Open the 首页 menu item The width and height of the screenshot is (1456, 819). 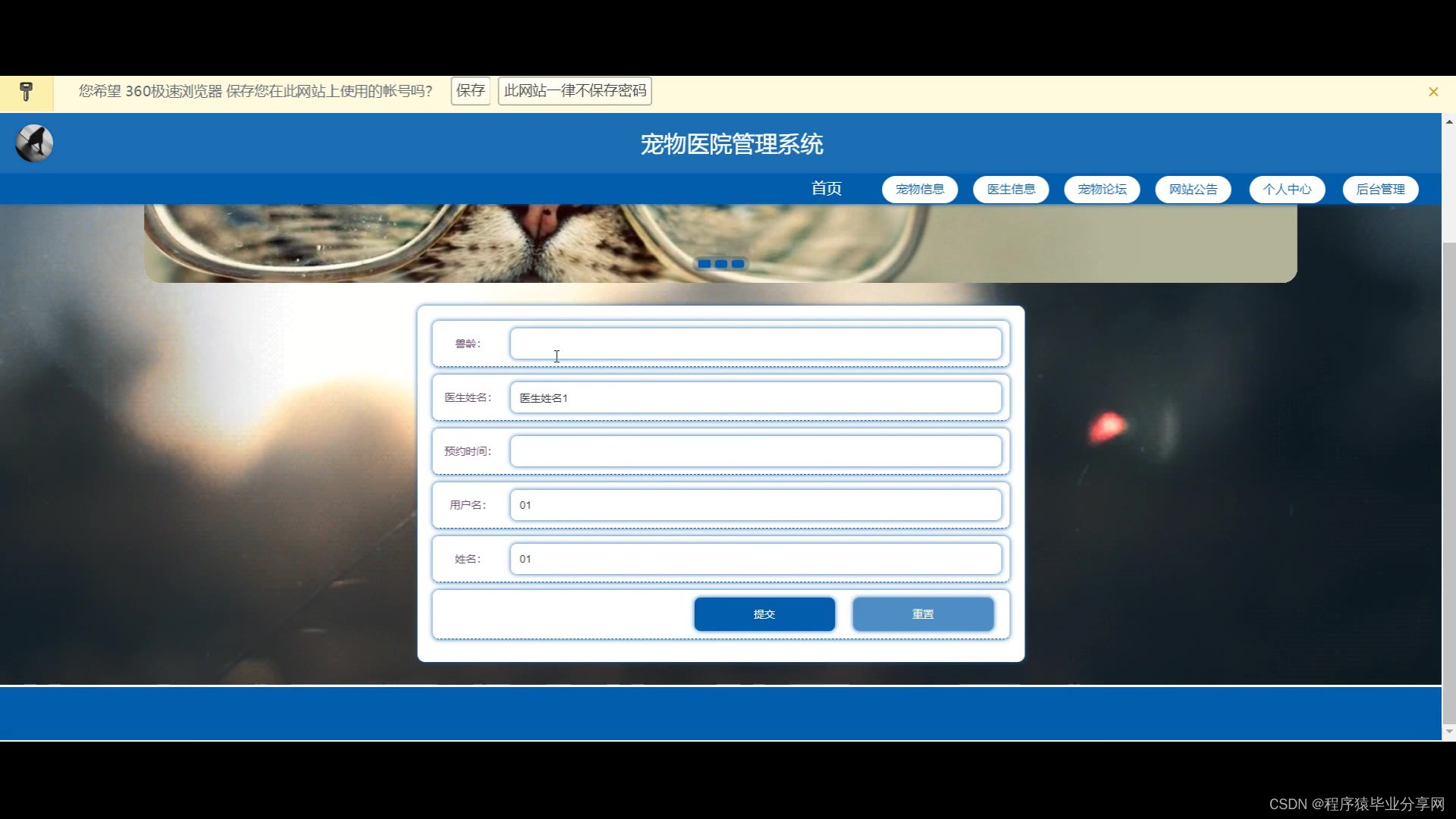click(826, 189)
